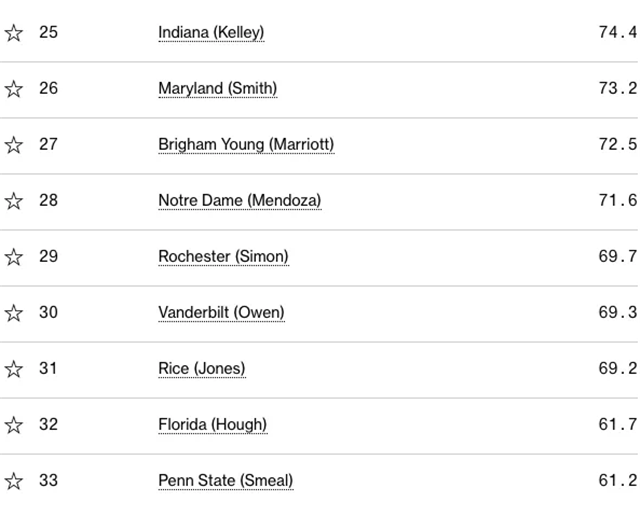640x515 pixels.
Task: Favorite the Notre Dame (Mendoza) entry
Action: coord(13,201)
